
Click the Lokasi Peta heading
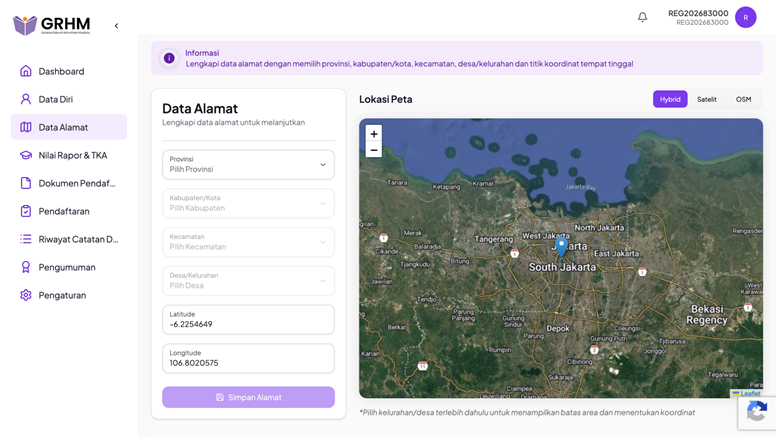(386, 99)
